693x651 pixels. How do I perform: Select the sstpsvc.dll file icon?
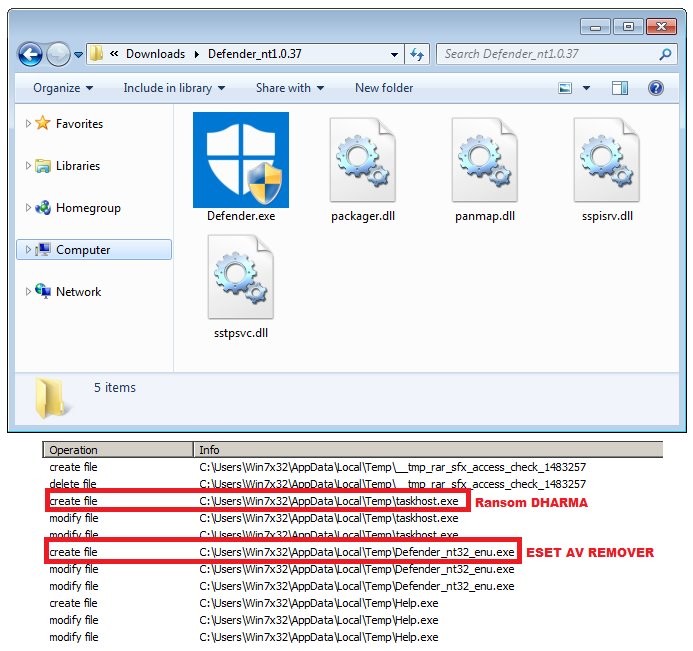coord(240,277)
